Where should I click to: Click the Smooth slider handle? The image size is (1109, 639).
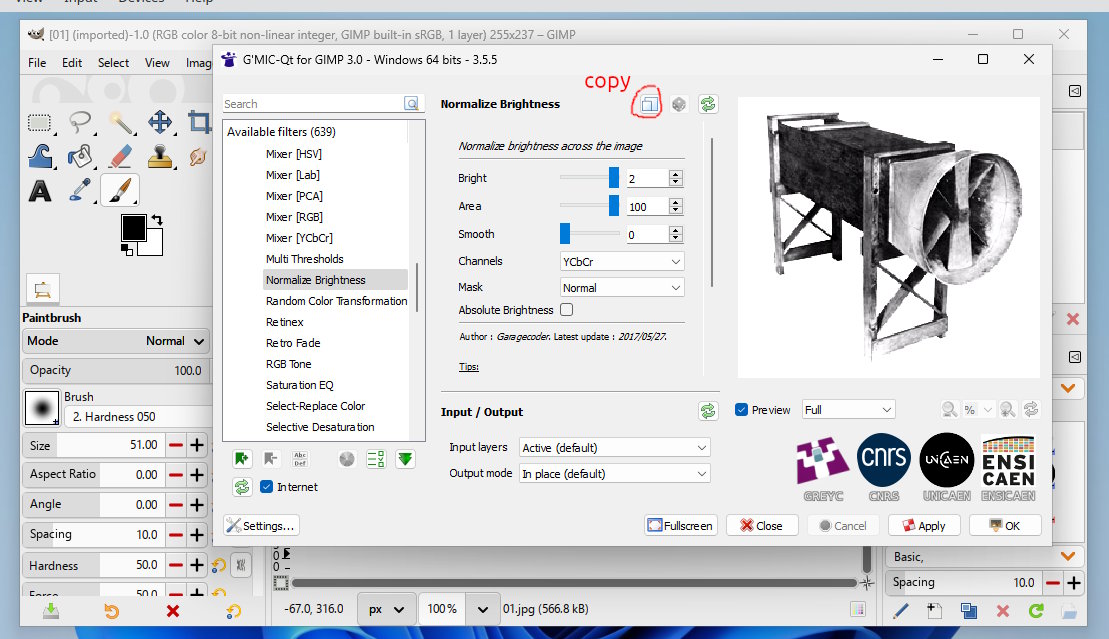pos(565,234)
